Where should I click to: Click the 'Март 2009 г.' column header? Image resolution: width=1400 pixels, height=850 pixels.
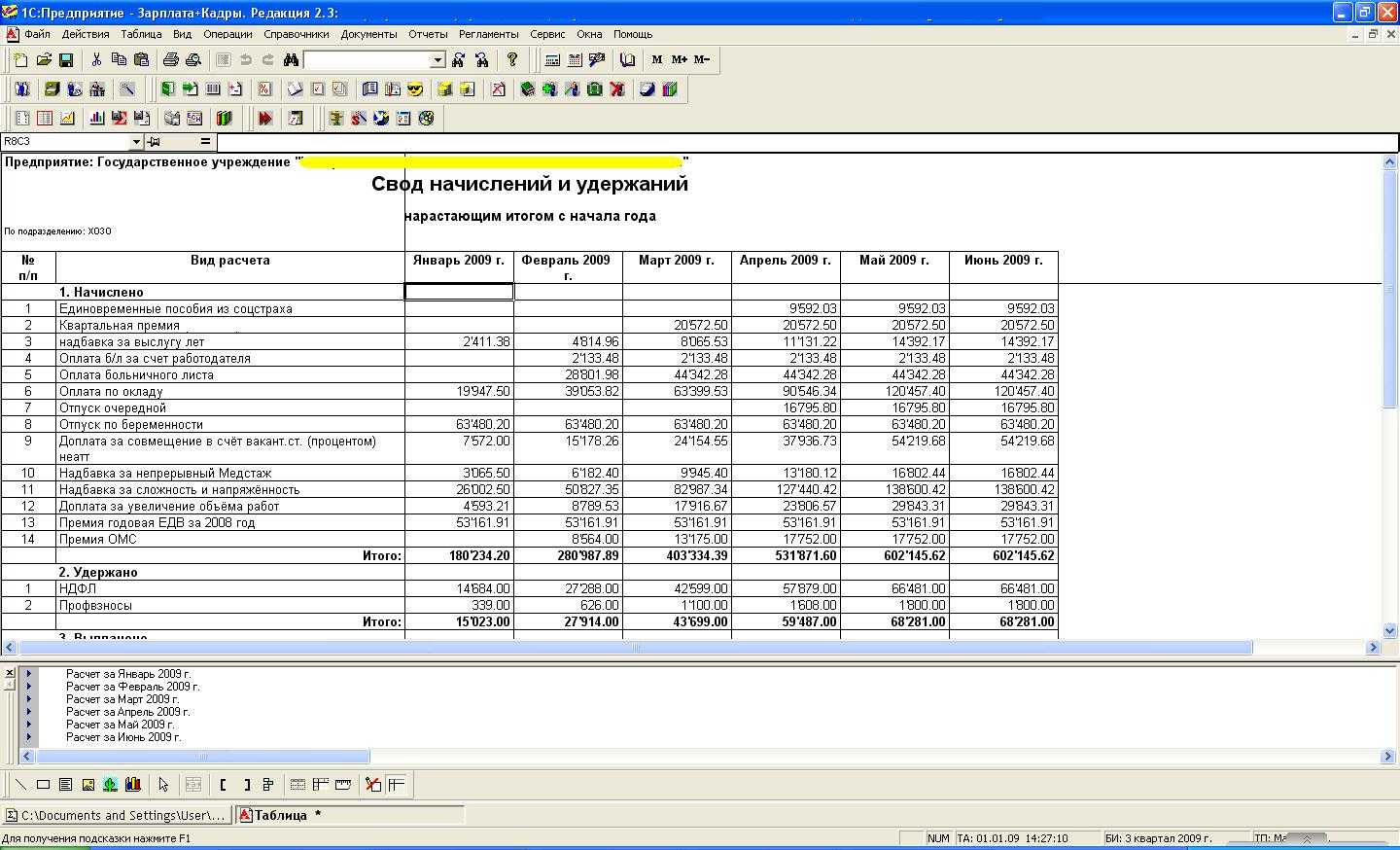(x=677, y=260)
